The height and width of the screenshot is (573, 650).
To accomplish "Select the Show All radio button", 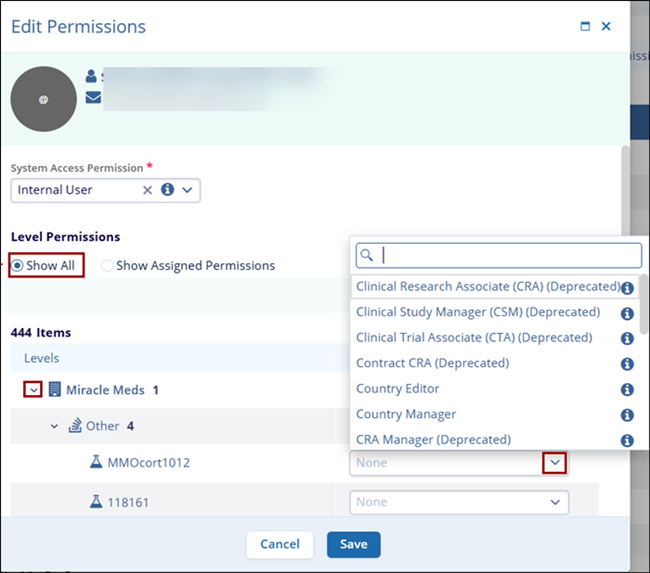I will [x=18, y=266].
